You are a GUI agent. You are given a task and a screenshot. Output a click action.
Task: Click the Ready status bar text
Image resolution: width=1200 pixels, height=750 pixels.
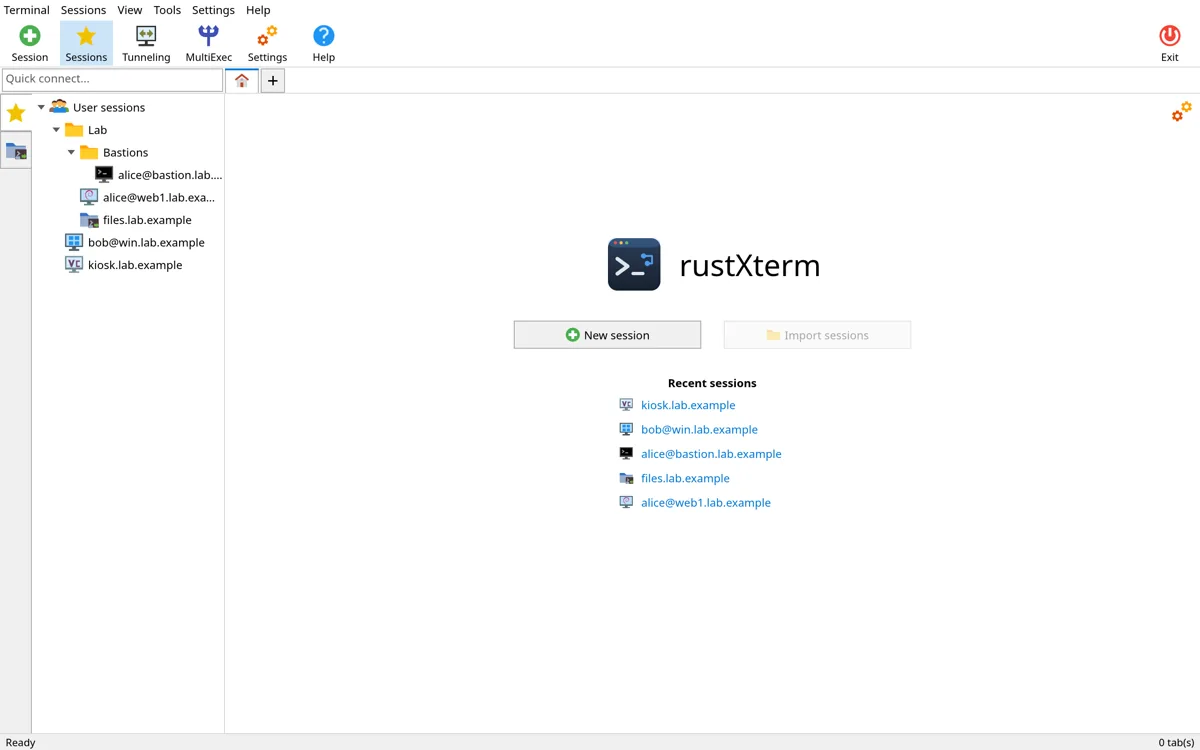pyautogui.click(x=20, y=742)
